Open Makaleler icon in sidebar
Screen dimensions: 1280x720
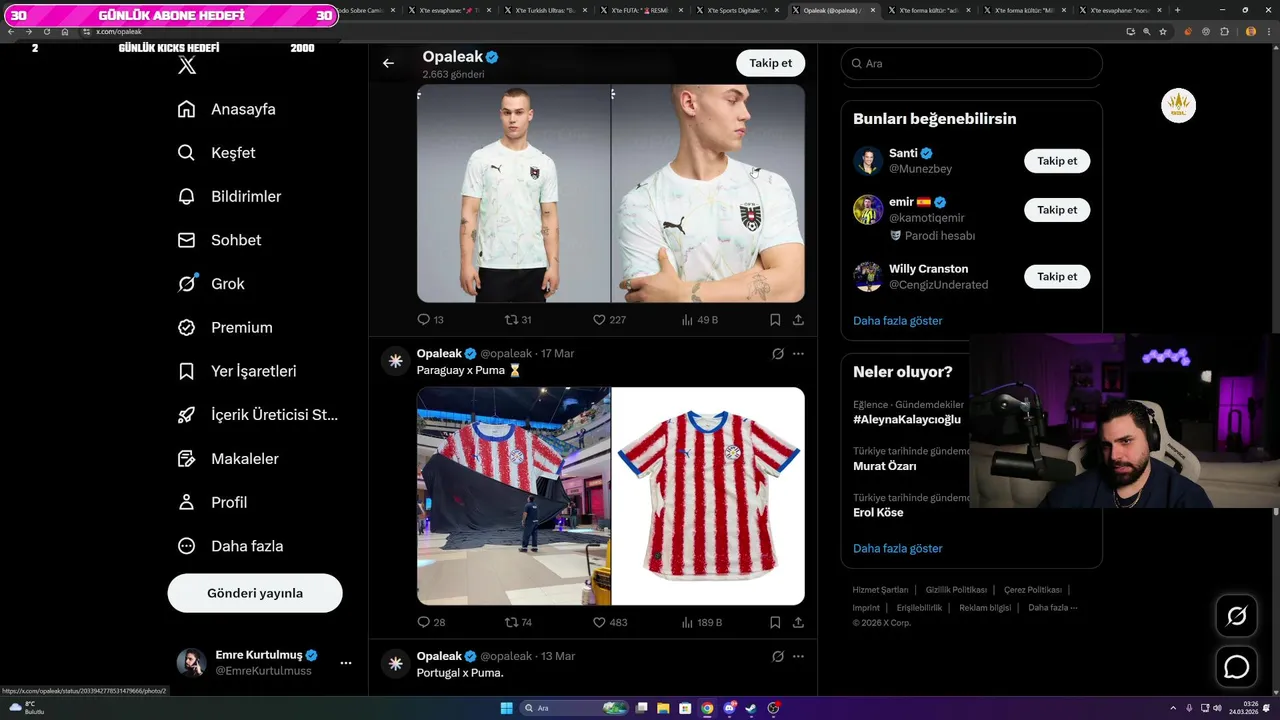pos(186,458)
